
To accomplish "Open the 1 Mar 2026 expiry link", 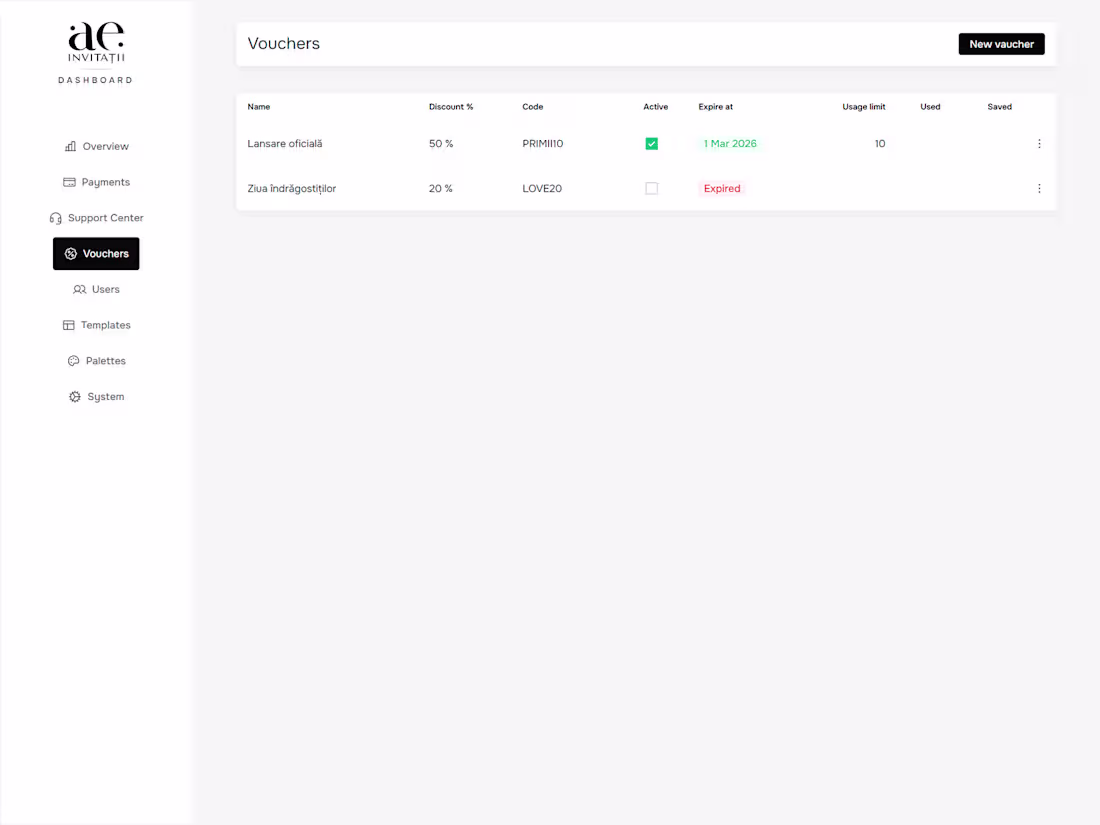I will [x=730, y=143].
